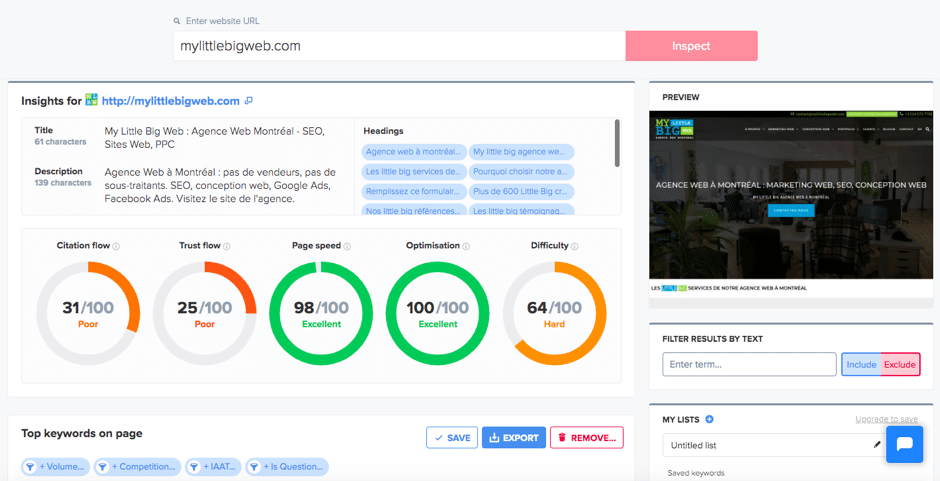Select heading tag Les little big témoignag...

(x=521, y=210)
